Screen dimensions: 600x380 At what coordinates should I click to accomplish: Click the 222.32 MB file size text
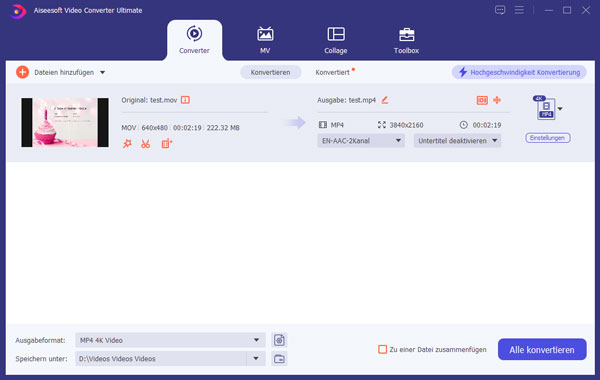[x=223, y=128]
